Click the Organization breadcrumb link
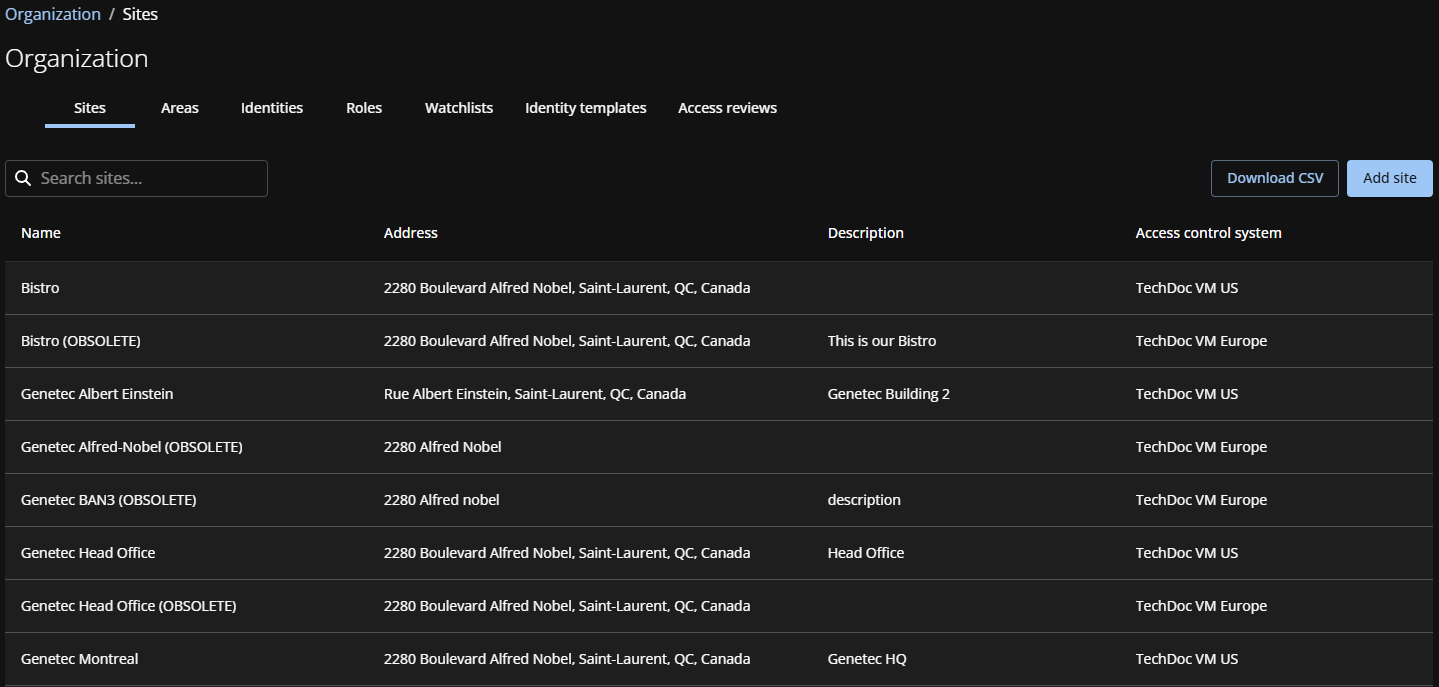 pyautogui.click(x=53, y=13)
